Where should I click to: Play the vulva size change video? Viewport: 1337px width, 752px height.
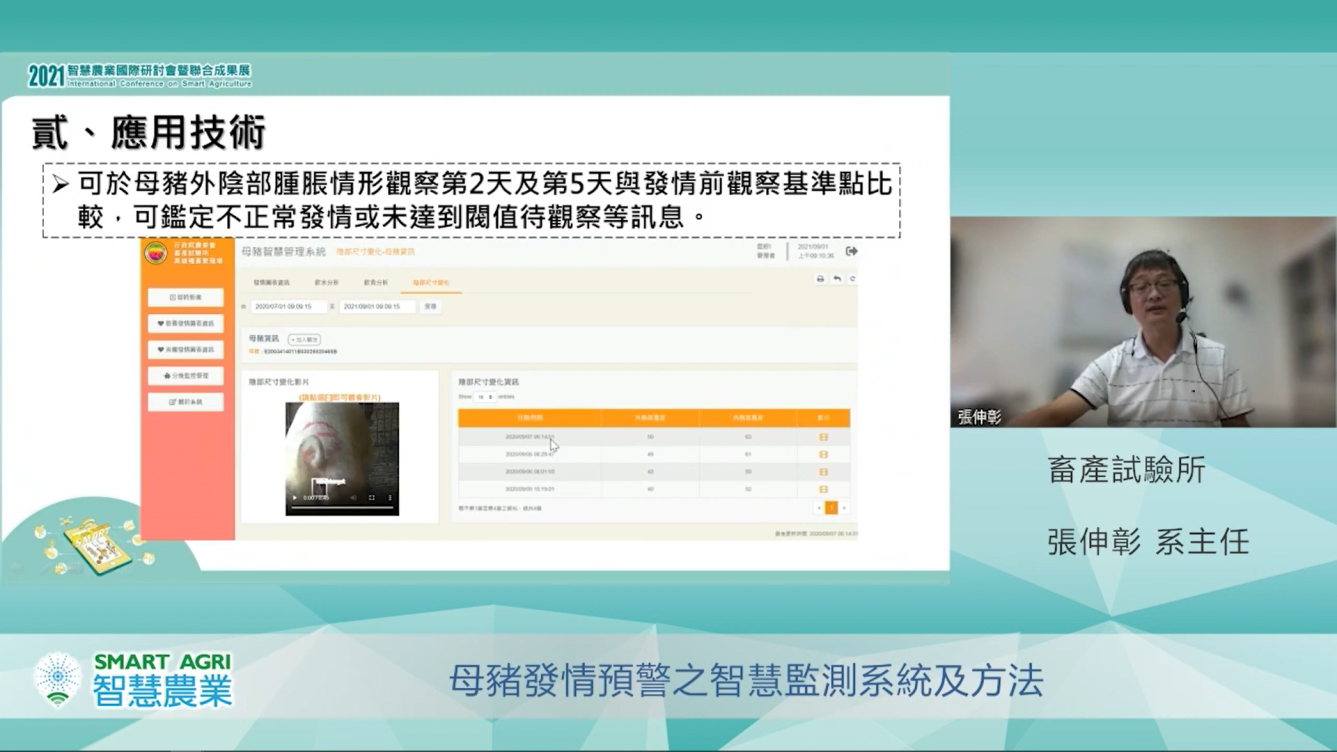294,497
